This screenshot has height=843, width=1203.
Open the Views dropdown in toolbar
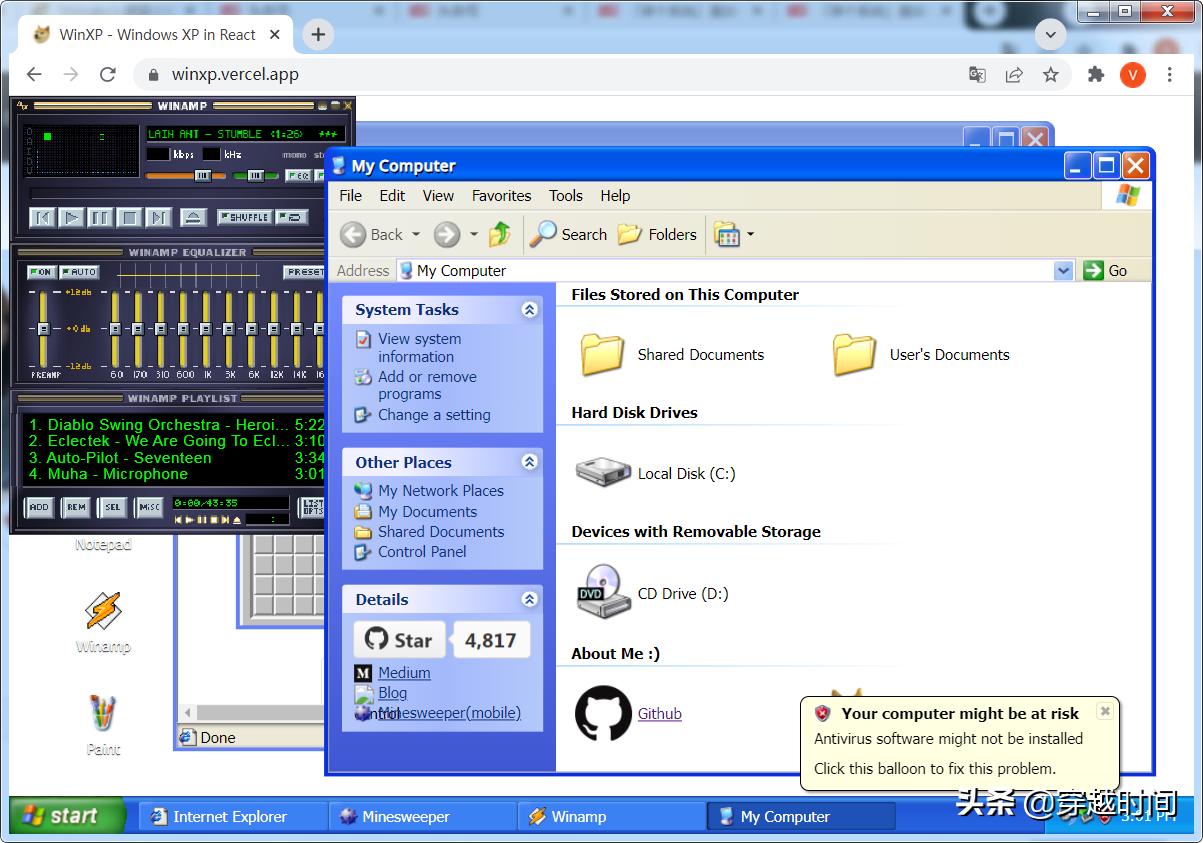tap(735, 235)
